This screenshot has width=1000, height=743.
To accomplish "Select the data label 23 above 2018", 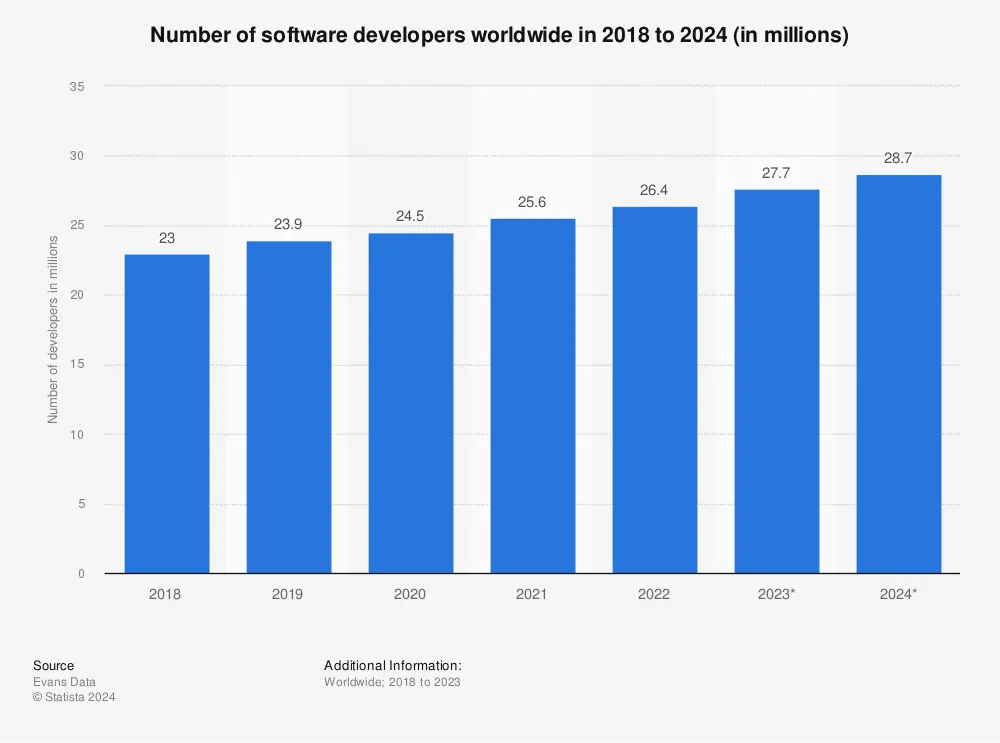I will (165, 238).
